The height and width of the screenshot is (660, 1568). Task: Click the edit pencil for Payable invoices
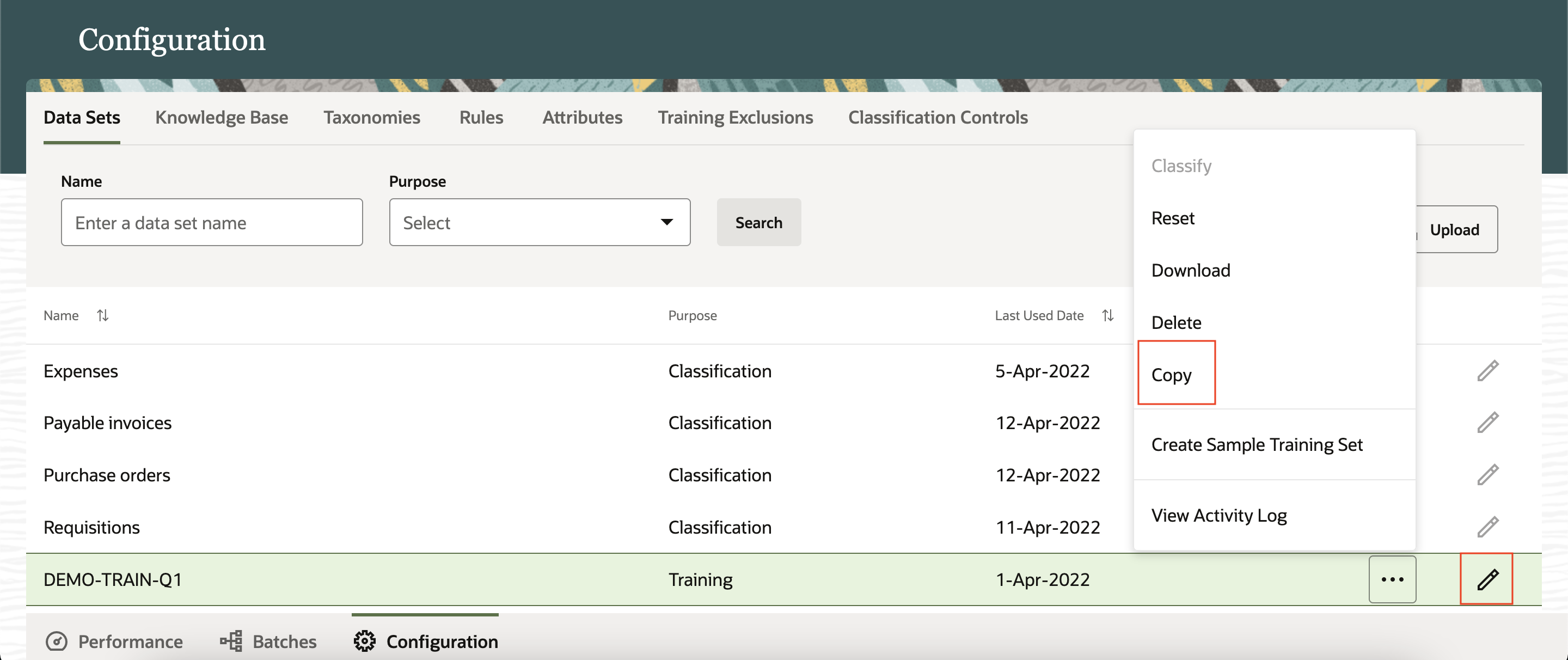coord(1487,423)
